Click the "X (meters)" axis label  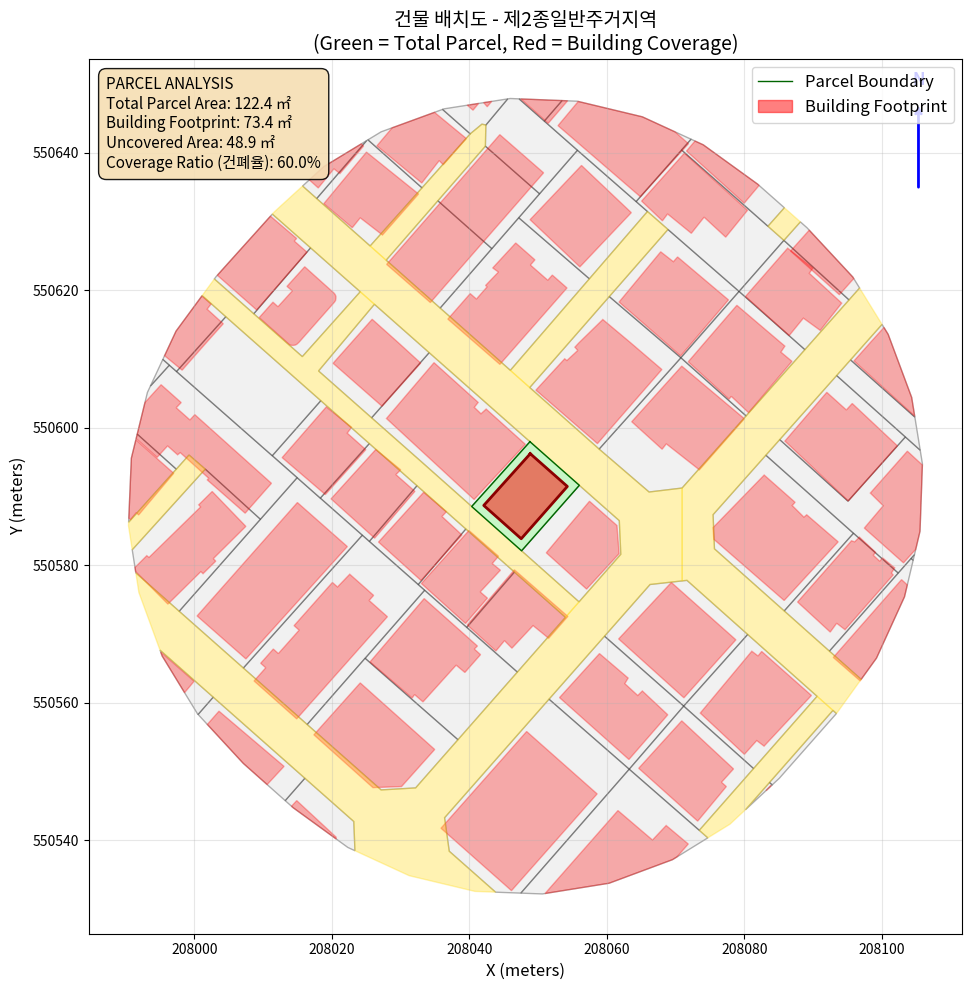tap(525, 970)
